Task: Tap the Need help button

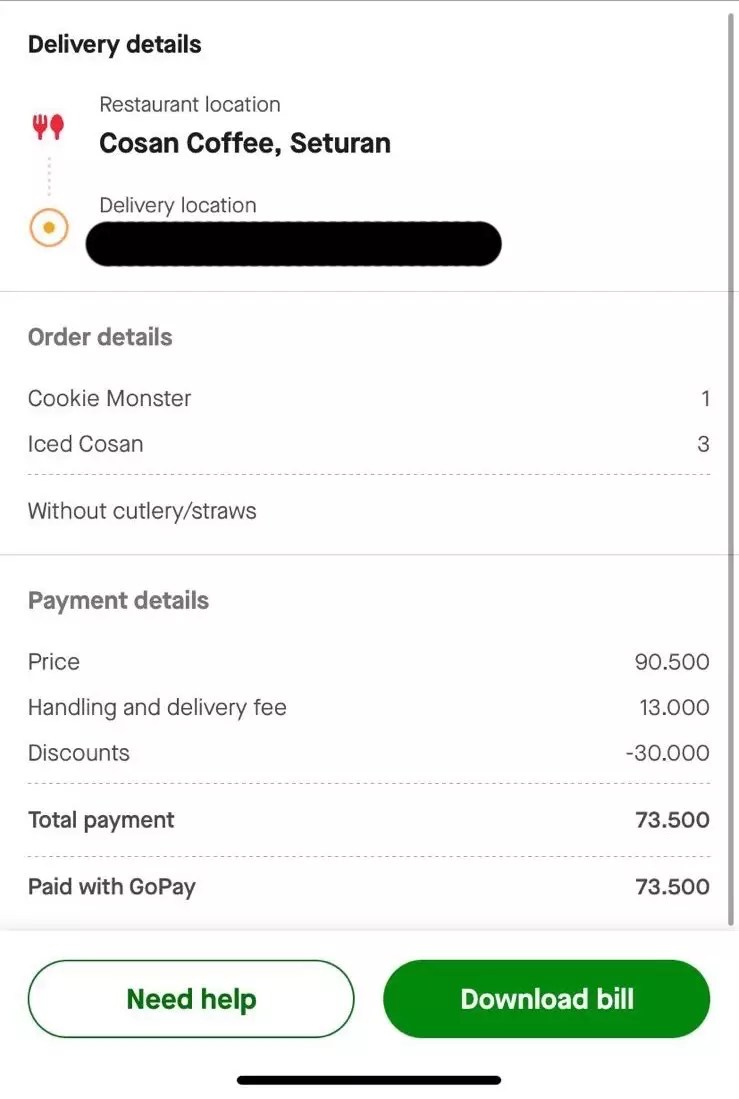Action: click(x=191, y=999)
